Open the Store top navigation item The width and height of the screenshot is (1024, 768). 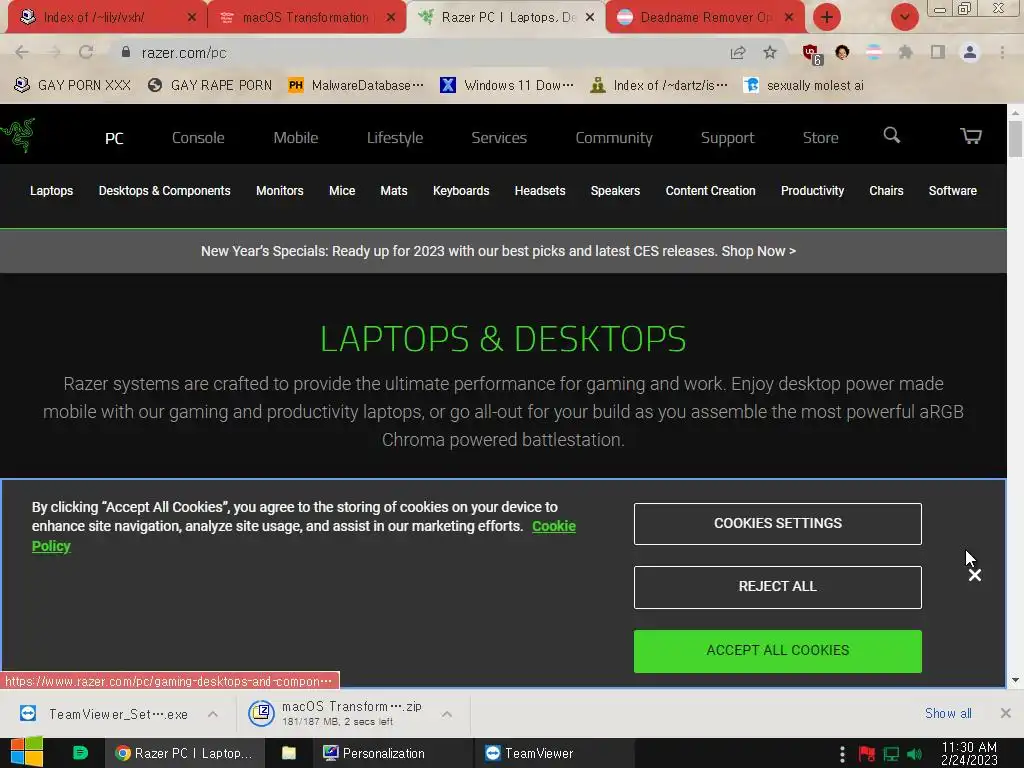820,138
